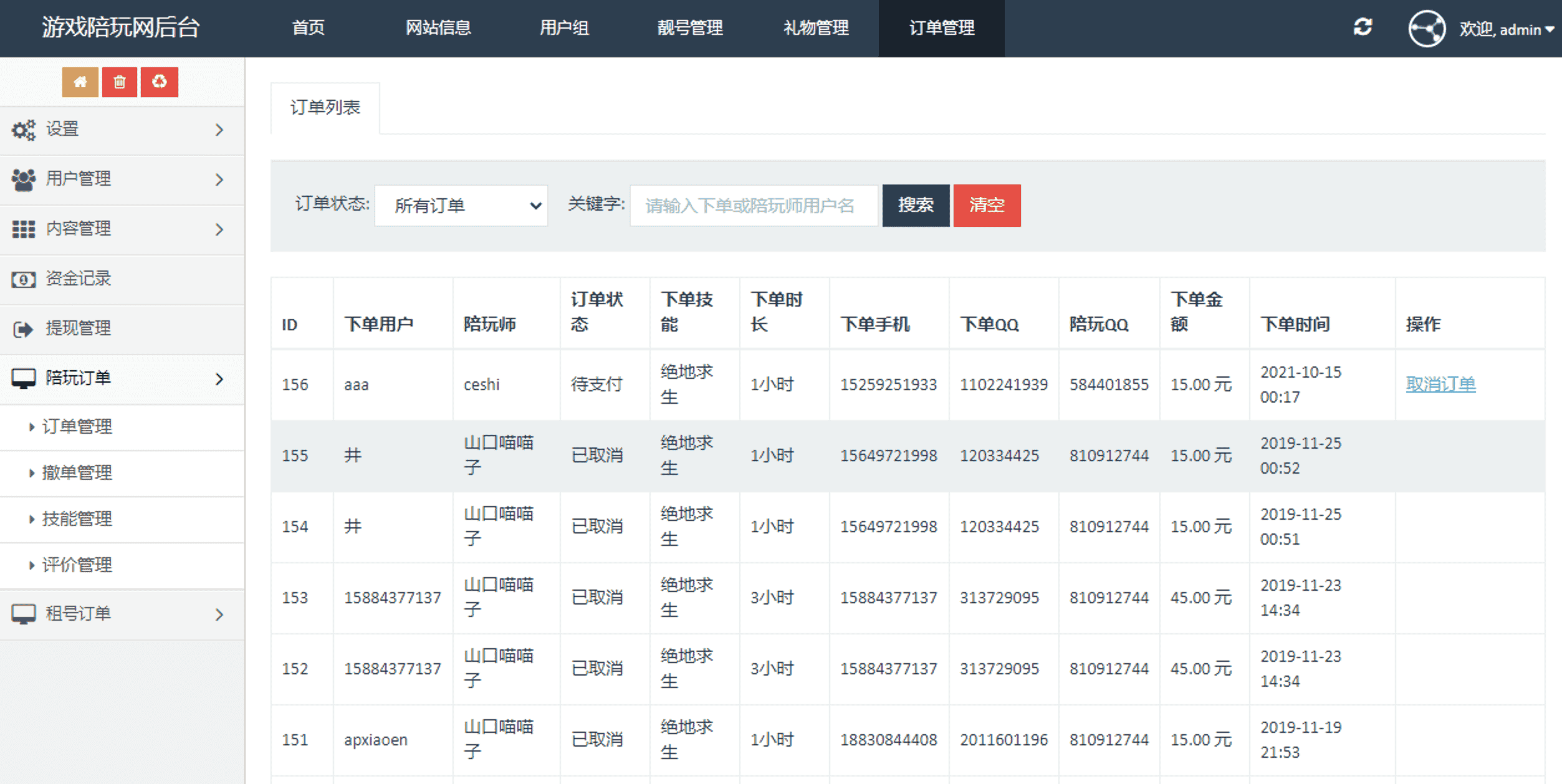Open the 所有订单 order status dropdown
This screenshot has height=784, width=1562.
(461, 206)
